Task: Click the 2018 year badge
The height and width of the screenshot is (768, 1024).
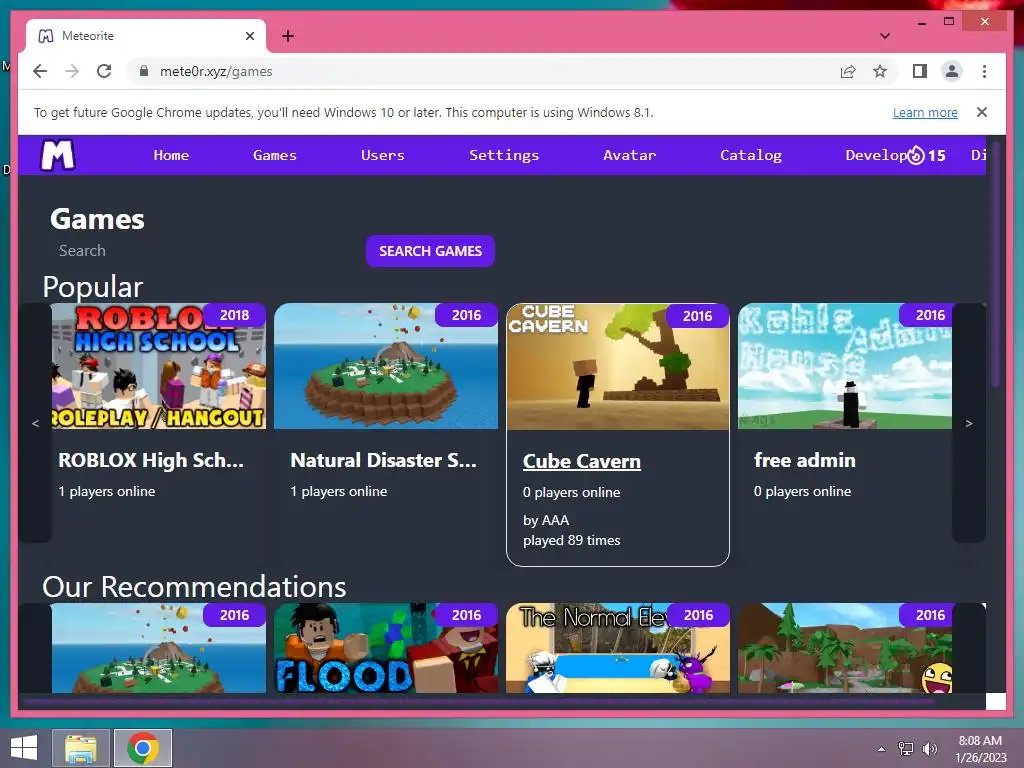Action: click(234, 315)
